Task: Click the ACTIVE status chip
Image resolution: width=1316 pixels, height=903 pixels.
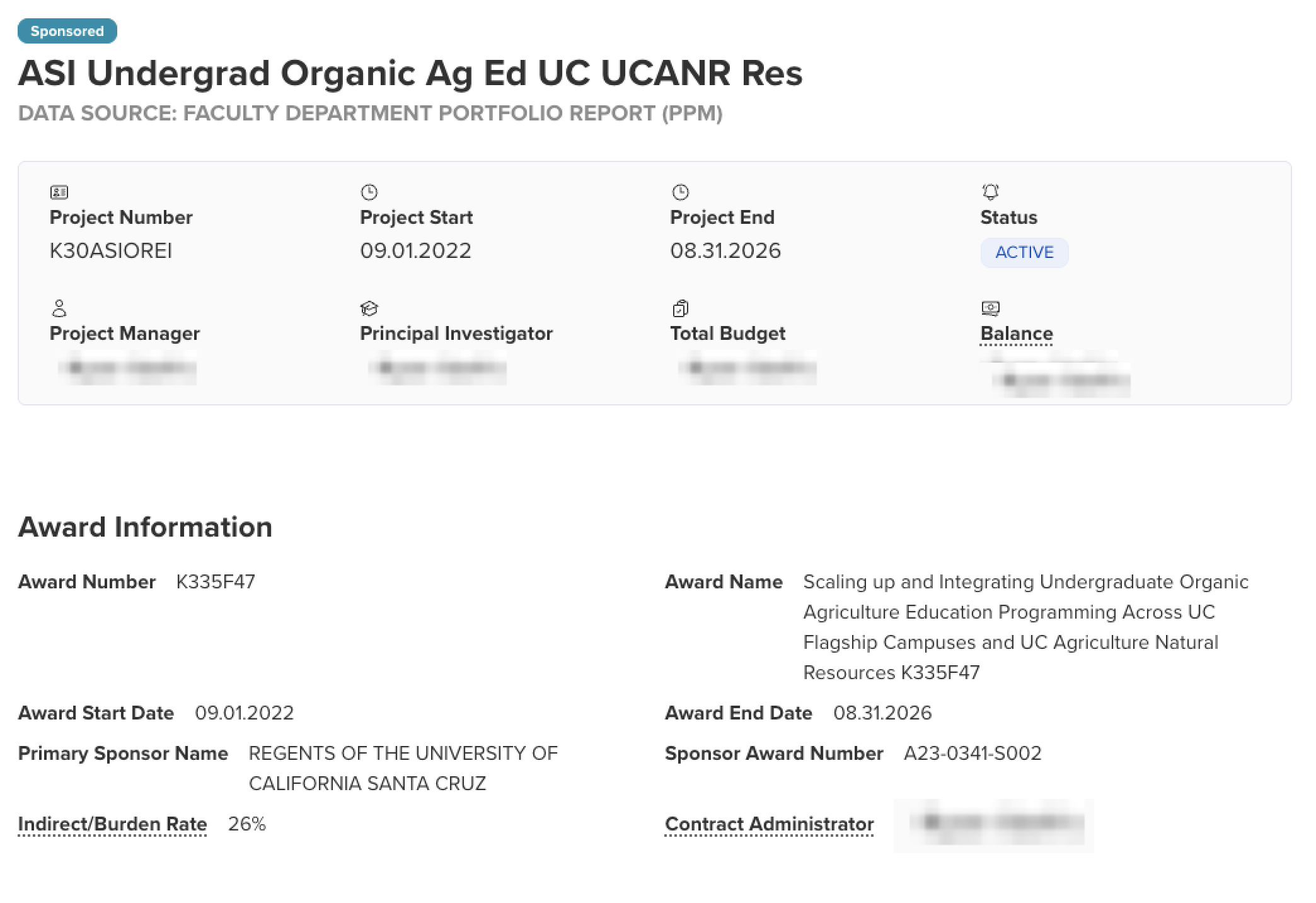Action: tap(1024, 252)
